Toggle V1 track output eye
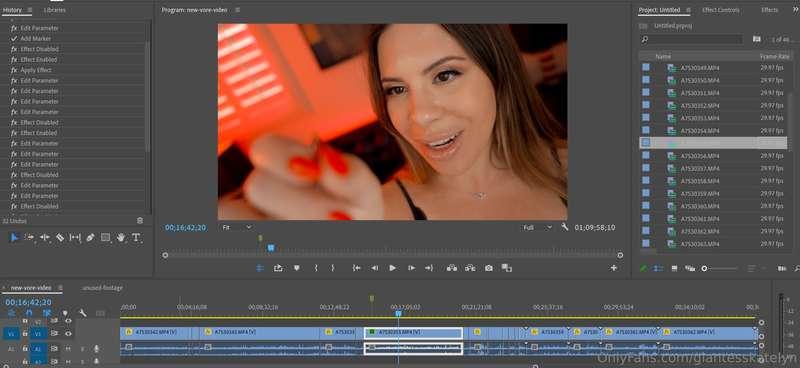This screenshot has height=368, width=800. pos(68,333)
